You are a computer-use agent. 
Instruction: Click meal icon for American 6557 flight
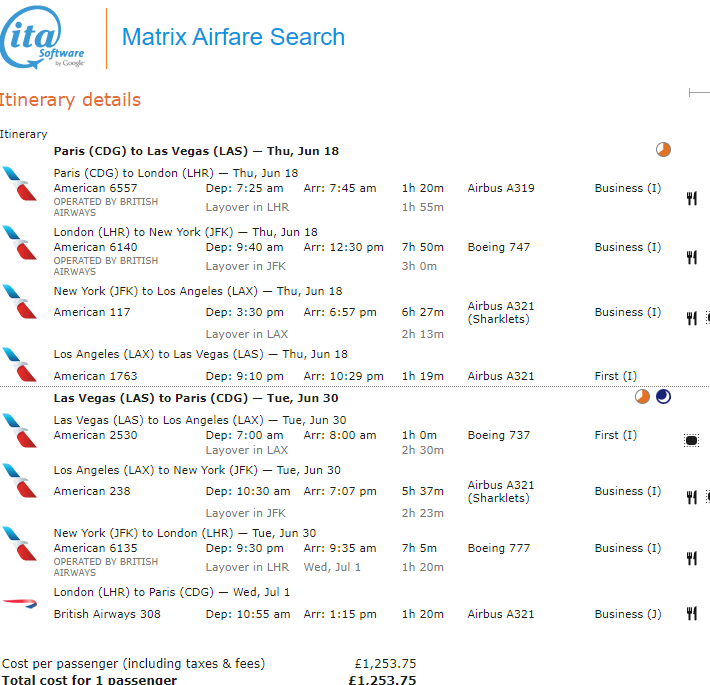(691, 198)
